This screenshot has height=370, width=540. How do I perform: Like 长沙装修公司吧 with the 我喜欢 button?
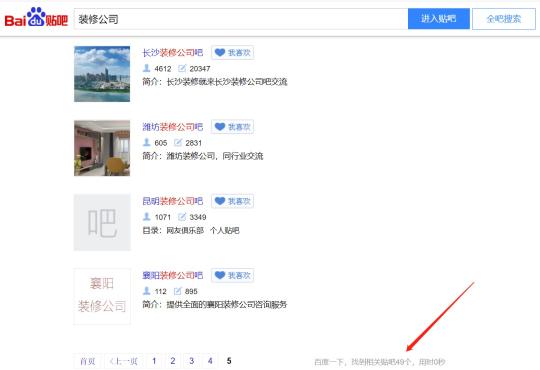pyautogui.click(x=232, y=53)
